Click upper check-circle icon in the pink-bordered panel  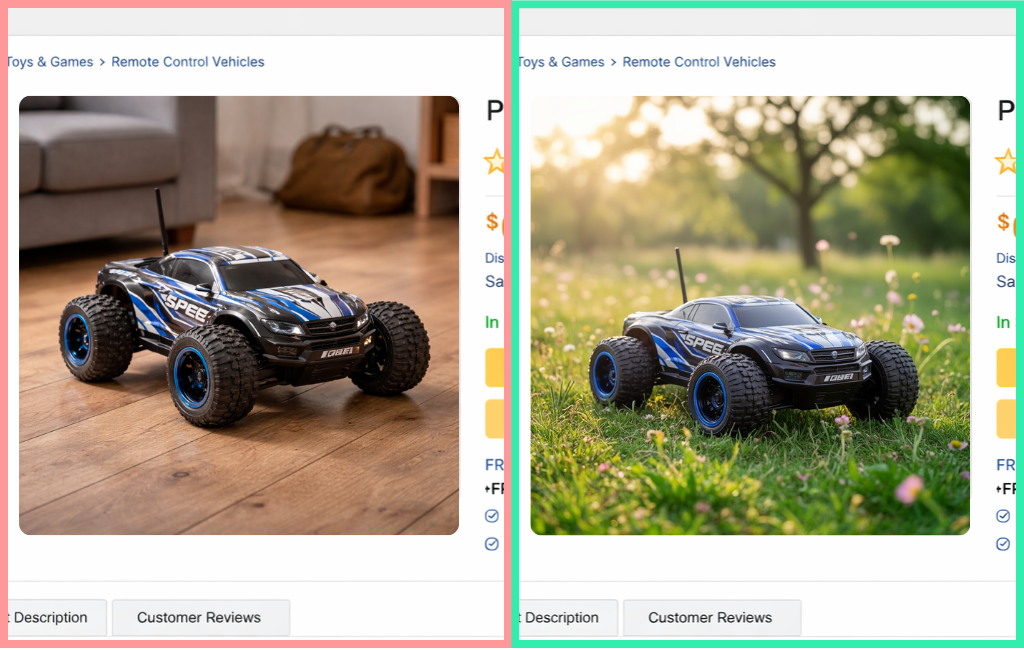492,516
